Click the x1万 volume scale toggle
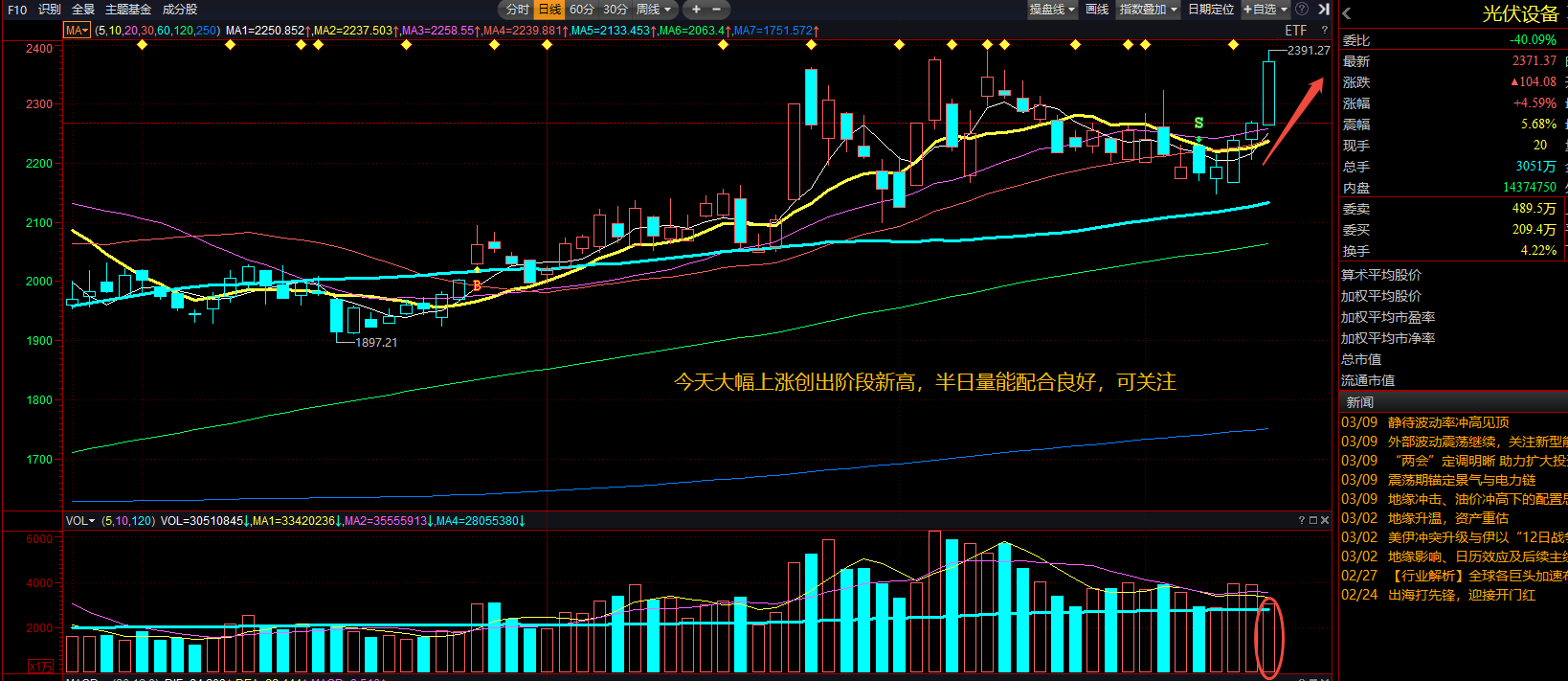The height and width of the screenshot is (681, 1568). pos(40,667)
